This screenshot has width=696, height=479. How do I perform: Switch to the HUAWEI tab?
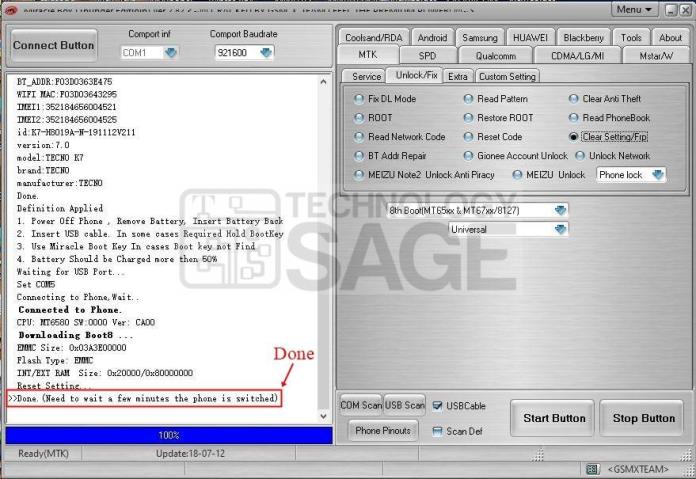coord(530,38)
